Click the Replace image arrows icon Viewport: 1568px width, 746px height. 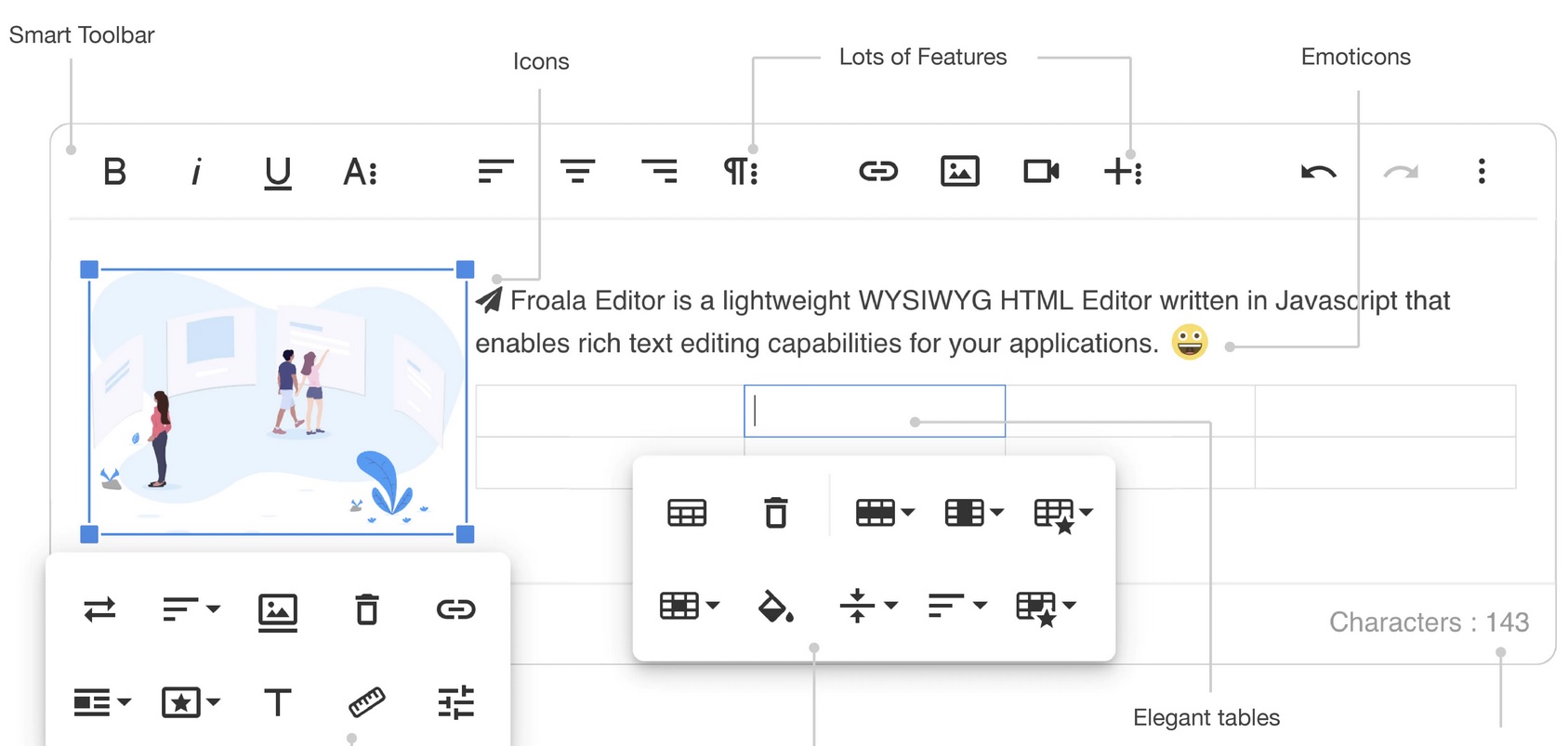point(99,609)
